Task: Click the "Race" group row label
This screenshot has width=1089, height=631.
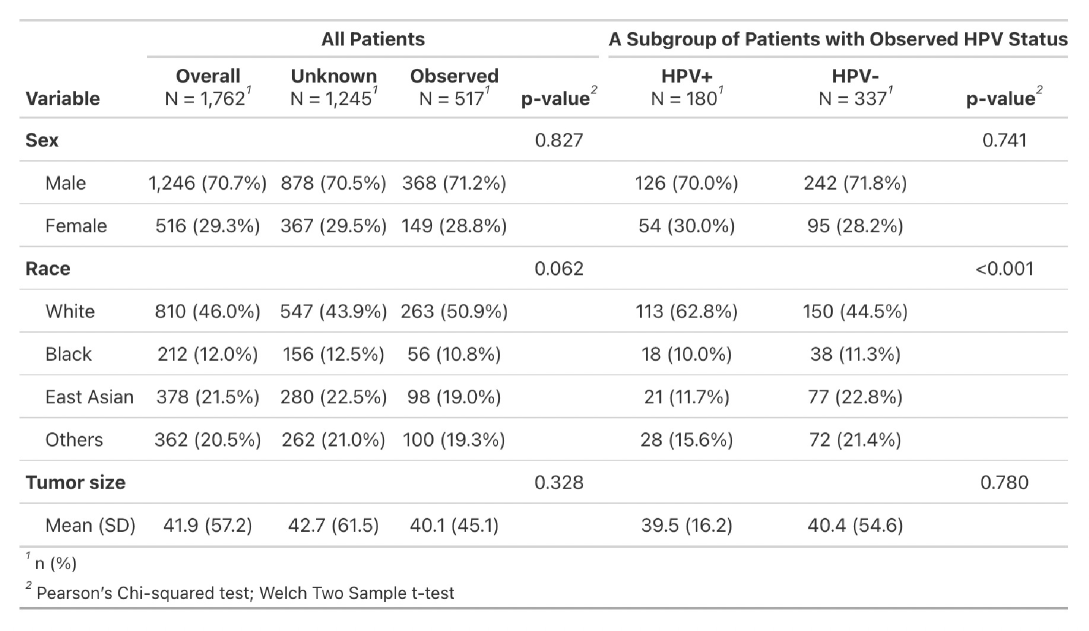Action: (47, 268)
